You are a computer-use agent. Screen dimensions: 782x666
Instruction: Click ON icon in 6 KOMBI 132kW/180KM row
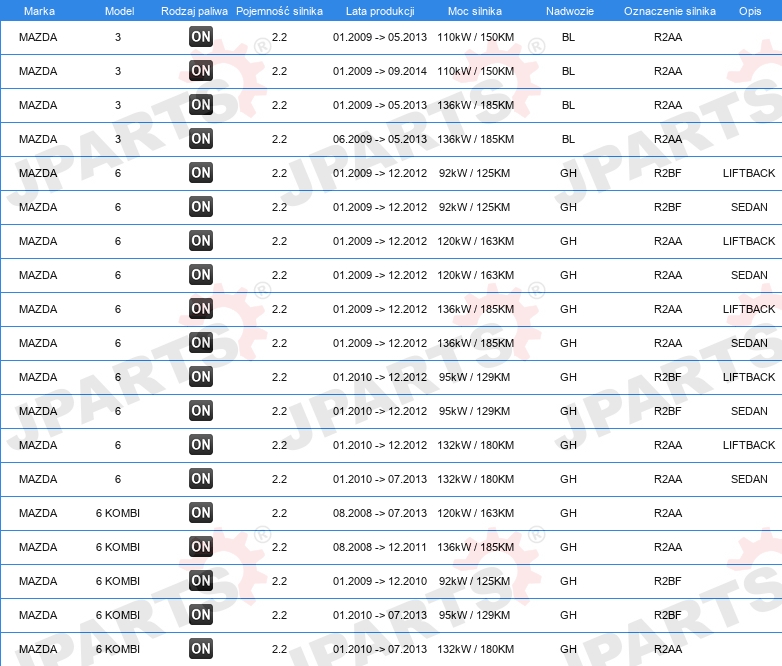pos(201,649)
